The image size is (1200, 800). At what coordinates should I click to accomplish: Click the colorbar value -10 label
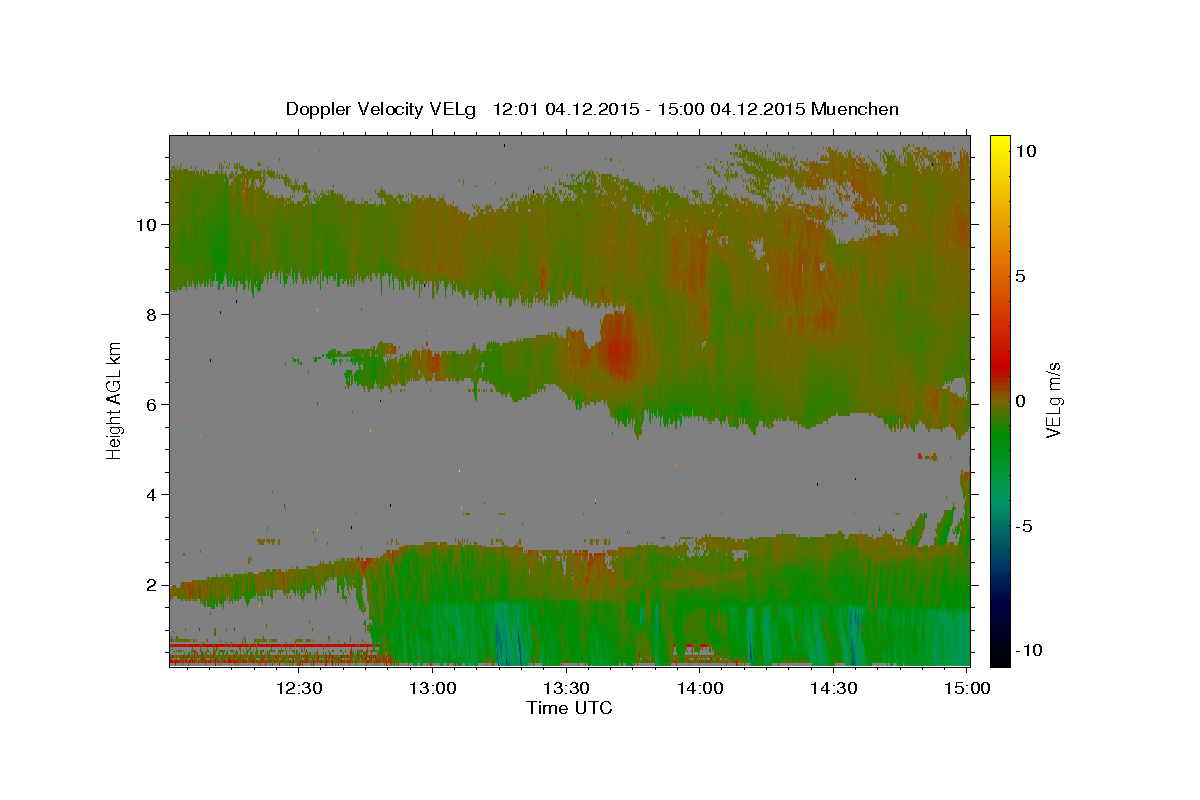tap(1029, 651)
